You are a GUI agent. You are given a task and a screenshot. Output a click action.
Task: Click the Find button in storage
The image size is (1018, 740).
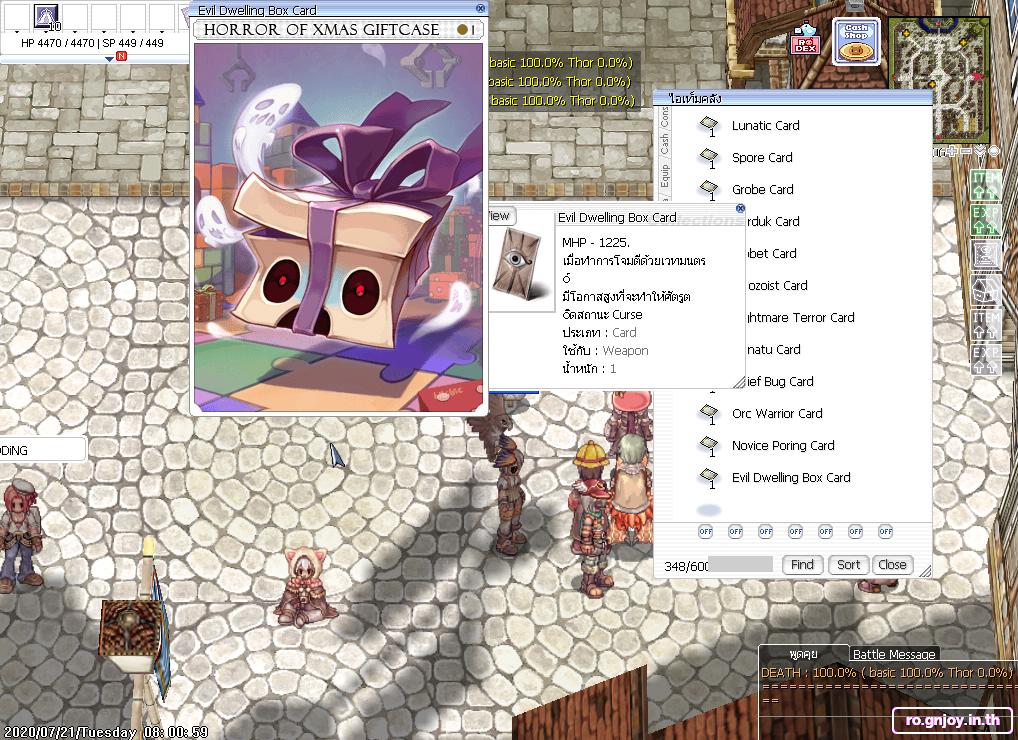[x=802, y=565]
